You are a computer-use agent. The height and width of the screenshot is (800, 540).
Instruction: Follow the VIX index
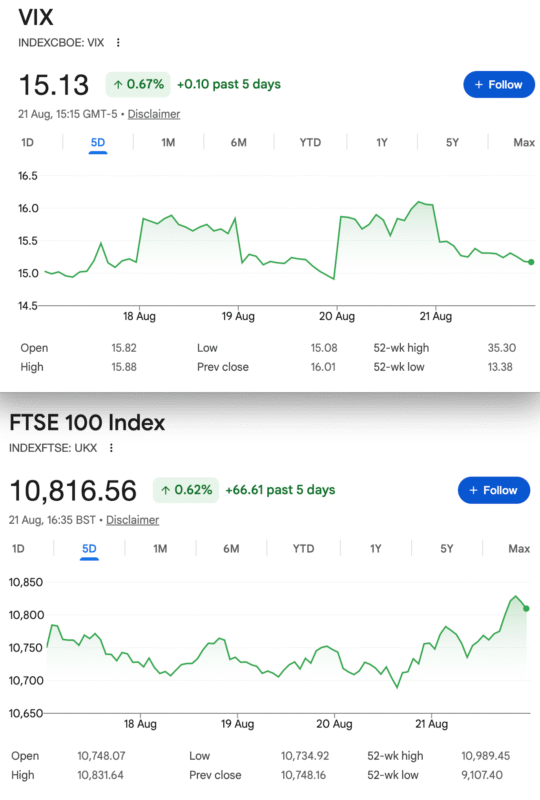coord(499,85)
